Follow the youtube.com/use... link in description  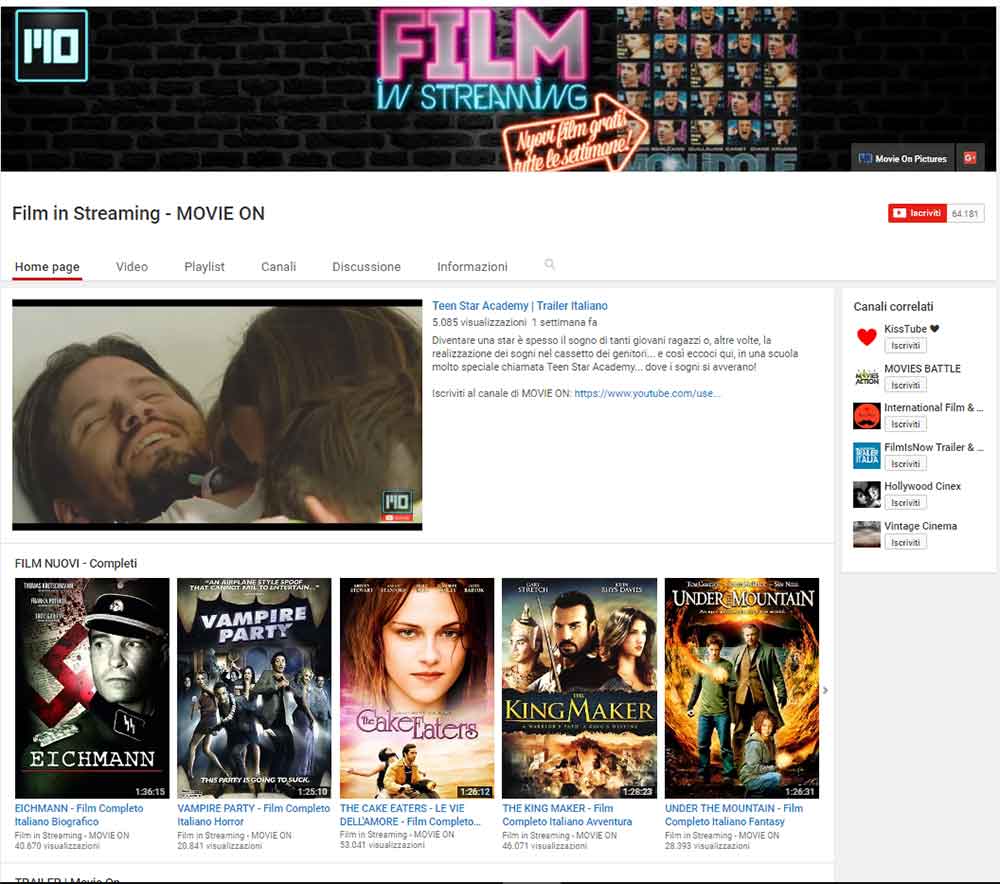point(647,394)
